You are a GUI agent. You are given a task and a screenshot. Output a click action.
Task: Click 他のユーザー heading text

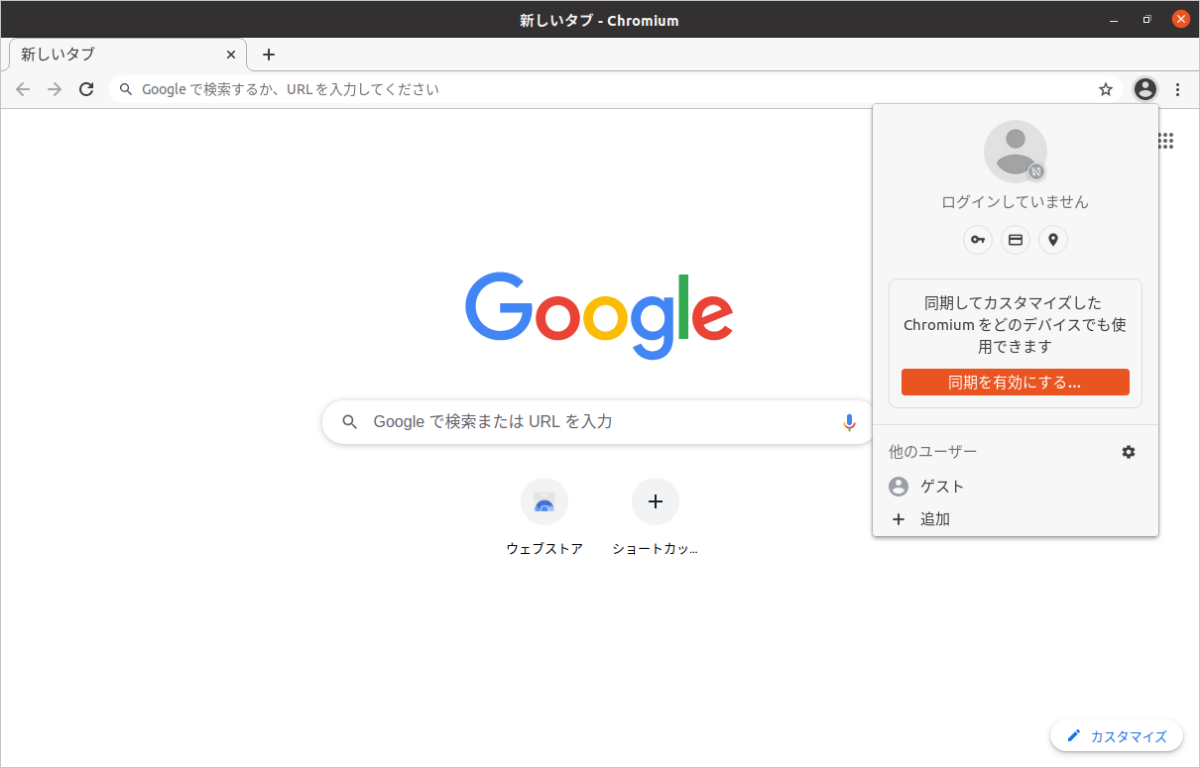933,452
